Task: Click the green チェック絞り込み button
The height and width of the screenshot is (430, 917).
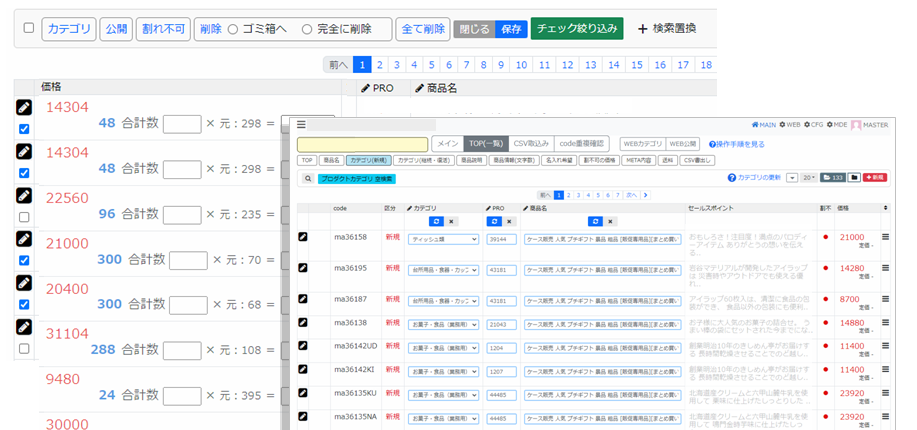Action: [x=576, y=29]
